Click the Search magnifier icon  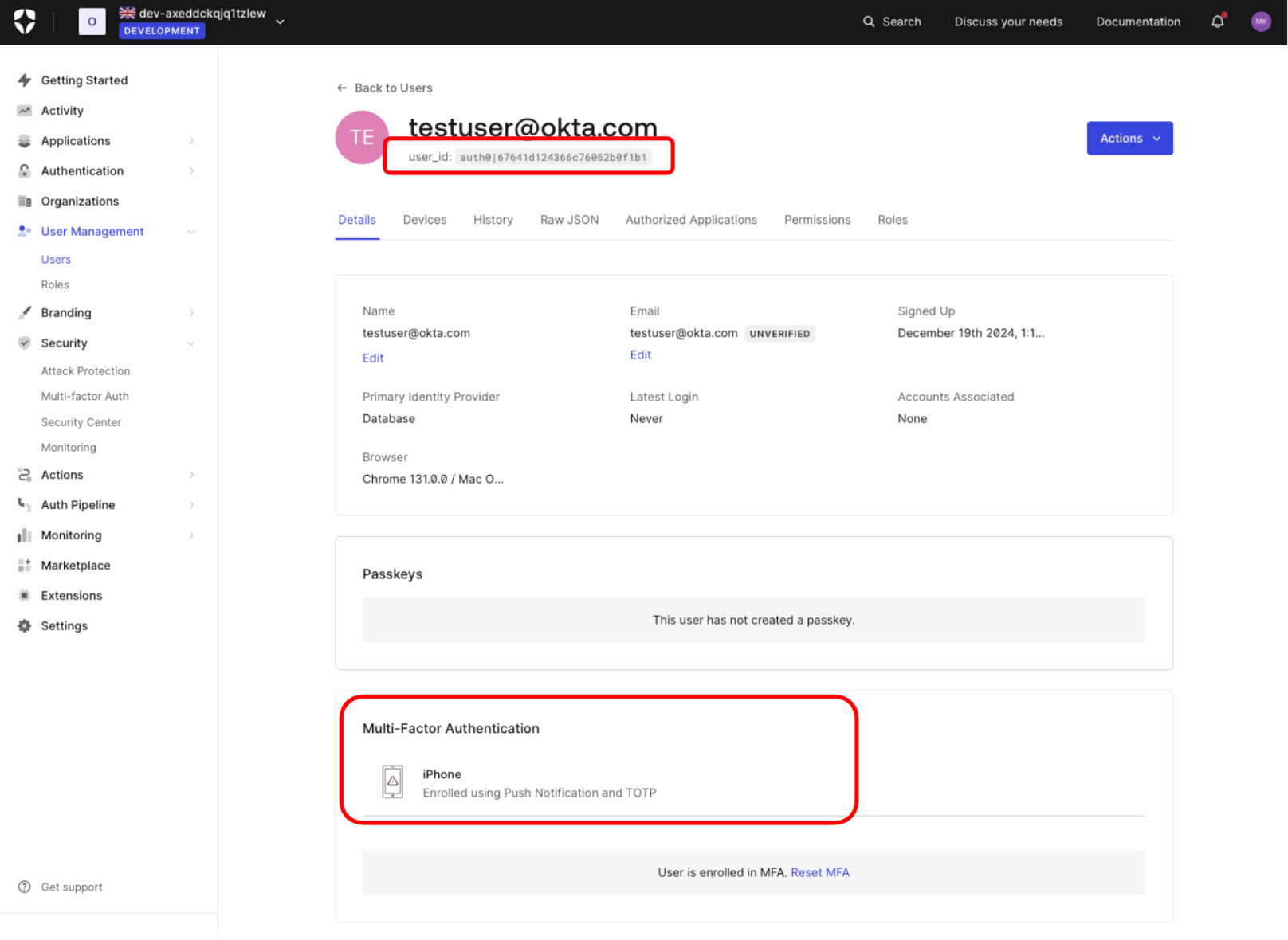tap(869, 22)
